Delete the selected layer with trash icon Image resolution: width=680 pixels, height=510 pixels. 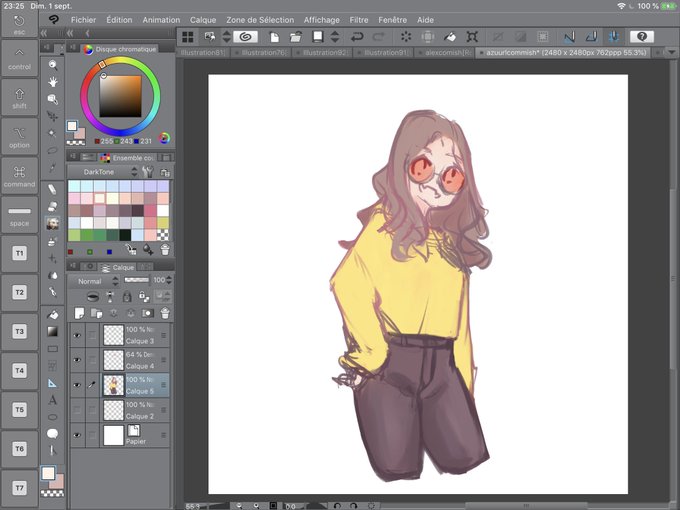coord(165,313)
